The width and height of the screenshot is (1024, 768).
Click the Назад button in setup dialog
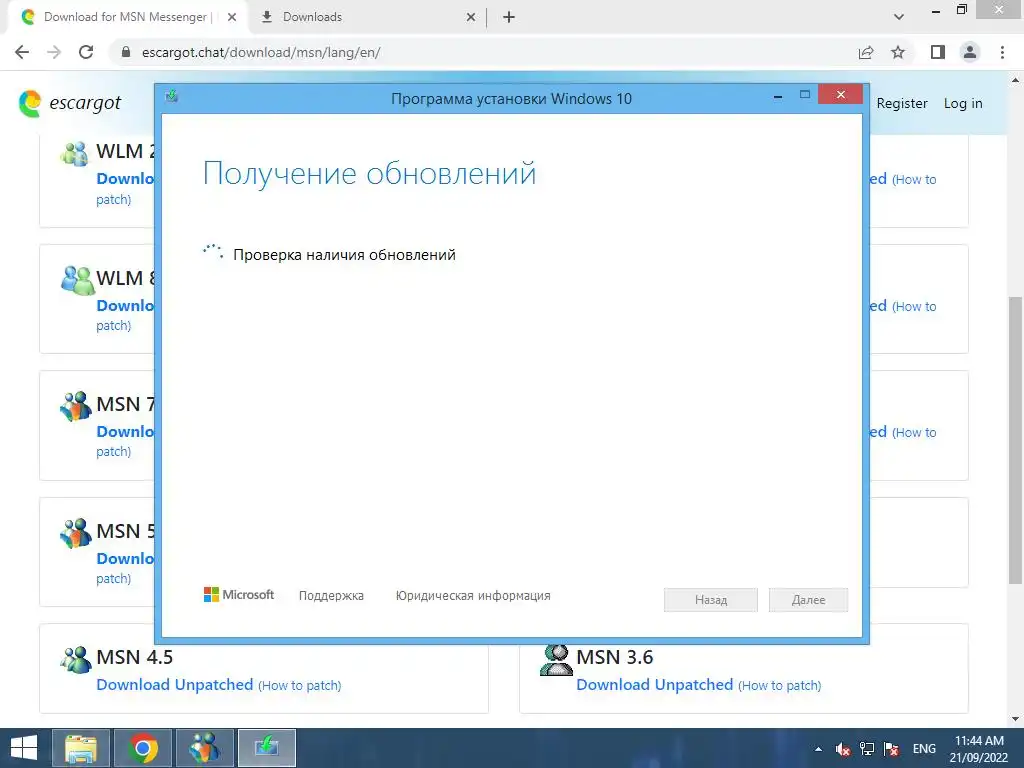pyautogui.click(x=711, y=600)
